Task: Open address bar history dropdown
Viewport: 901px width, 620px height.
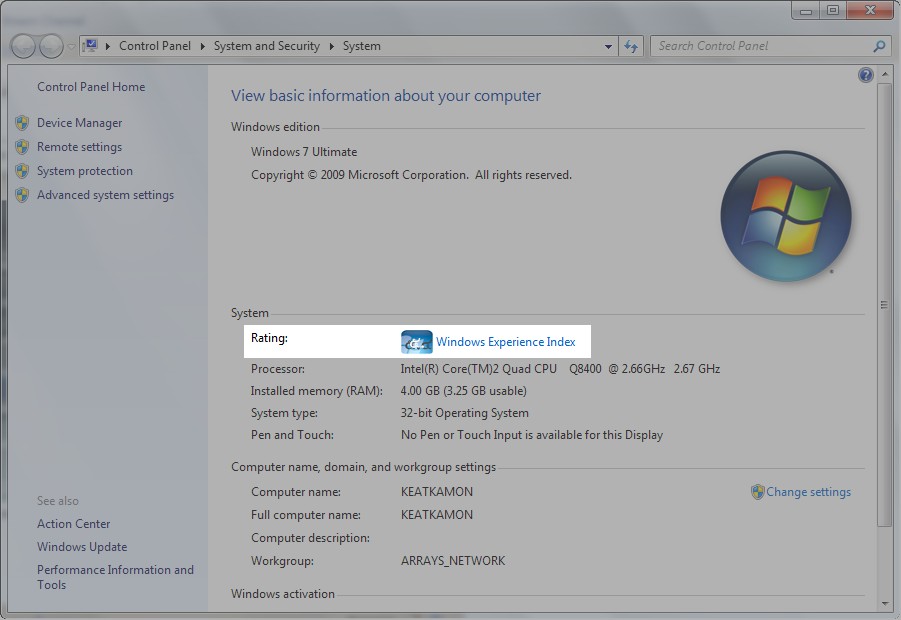Action: (608, 47)
